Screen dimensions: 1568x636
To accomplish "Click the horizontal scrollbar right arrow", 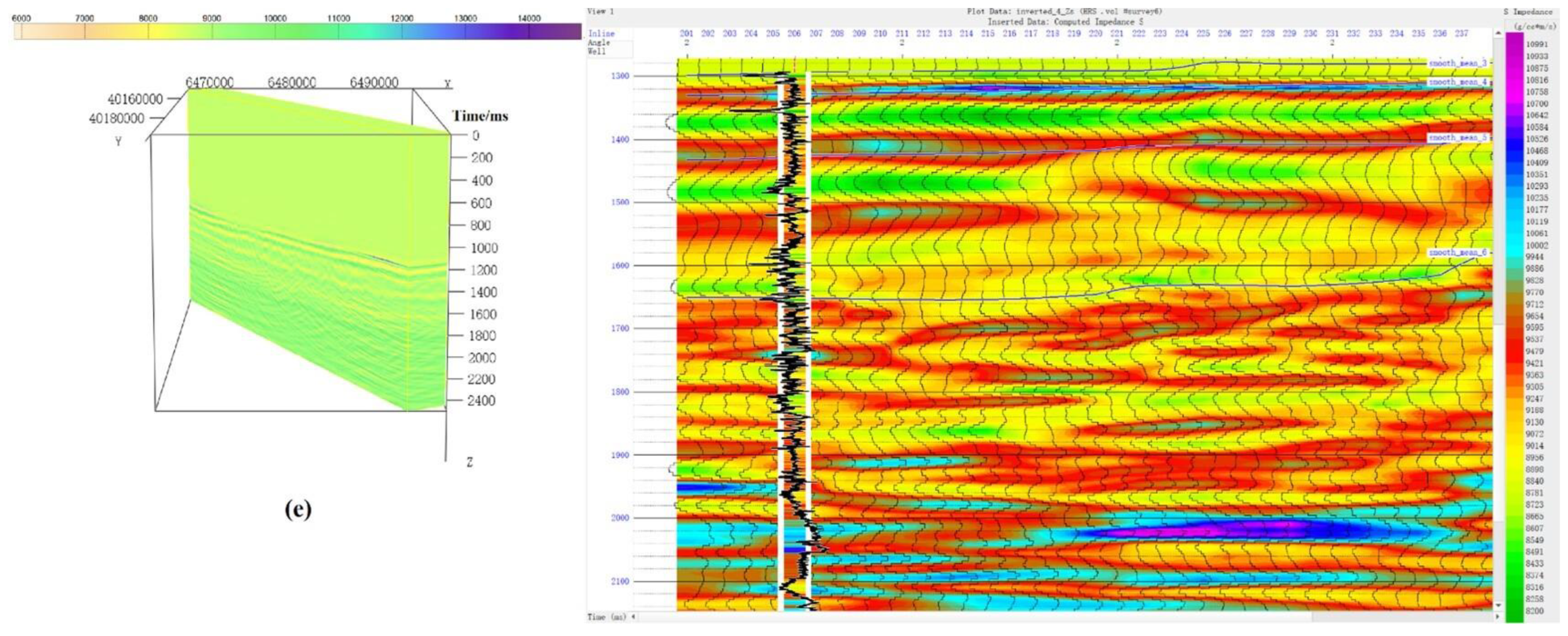I will click(x=1498, y=617).
